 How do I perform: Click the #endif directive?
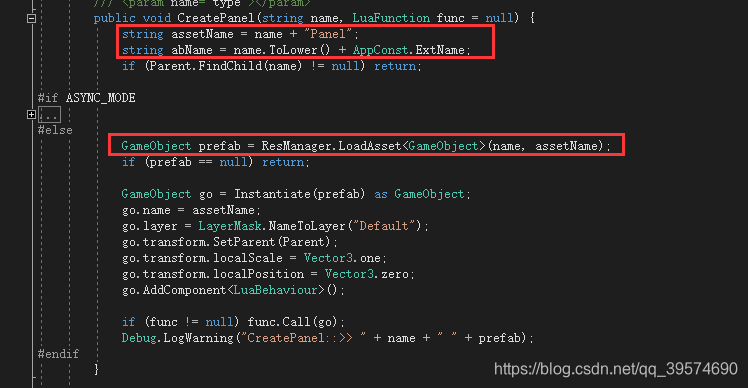coord(58,354)
